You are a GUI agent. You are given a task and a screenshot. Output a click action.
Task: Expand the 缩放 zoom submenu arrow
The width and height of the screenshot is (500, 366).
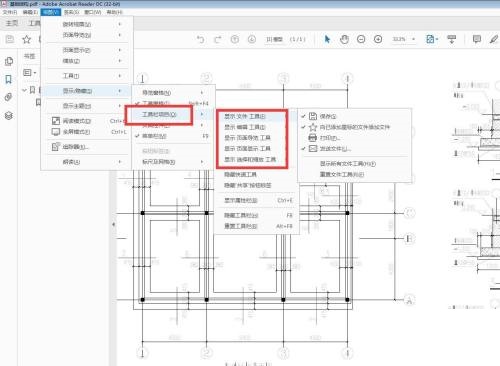120,61
